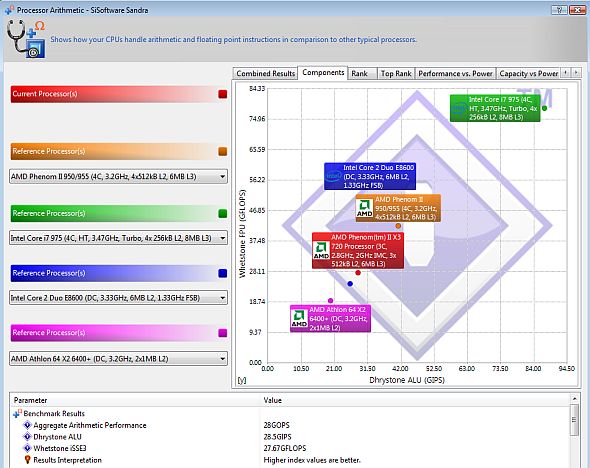This screenshot has height=468, width=590.
Task: Click the orange Reference Processor(s) header bar
Action: pyautogui.click(x=114, y=151)
